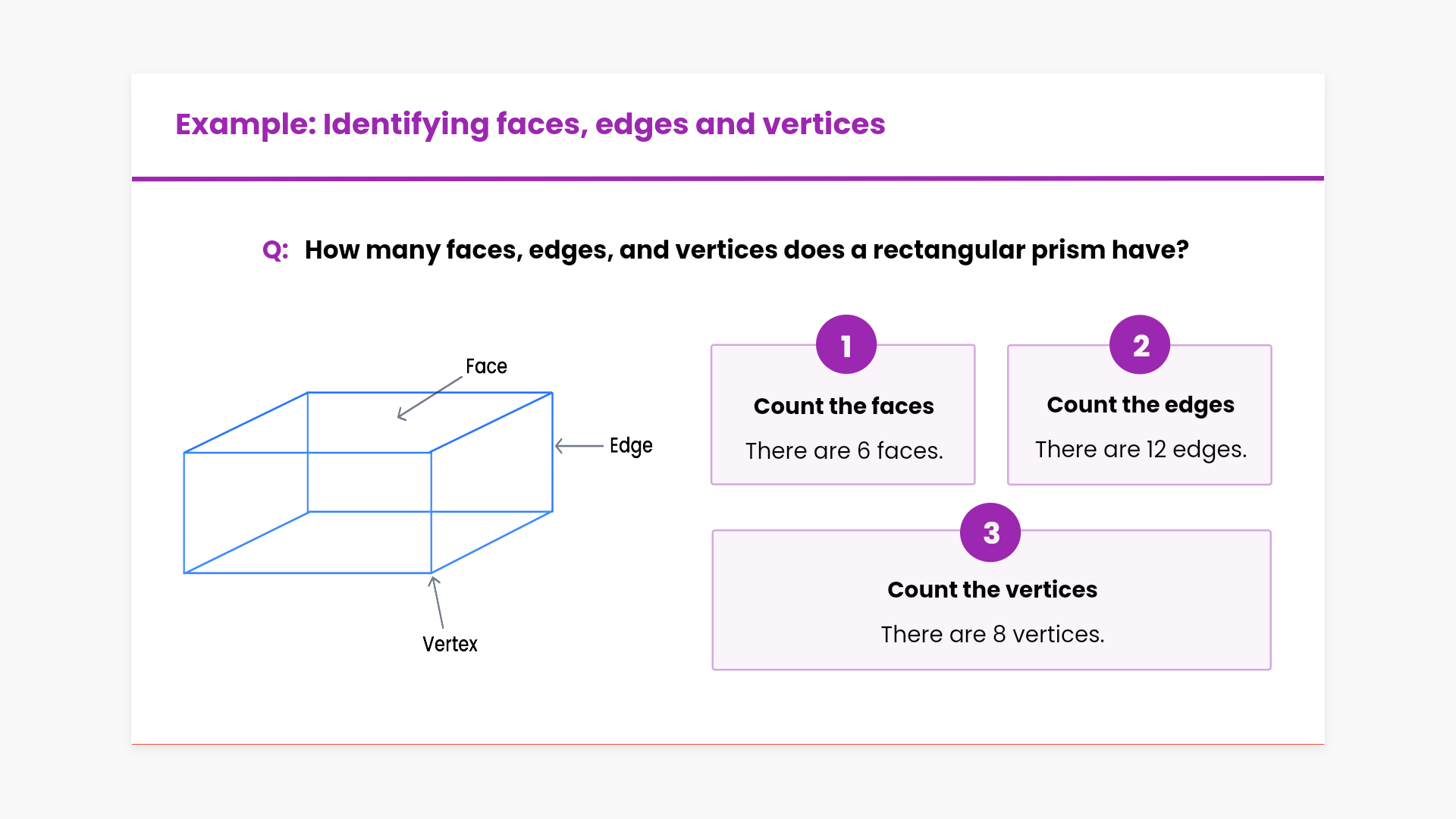Click the "Vertex" label below the prism

point(450,644)
